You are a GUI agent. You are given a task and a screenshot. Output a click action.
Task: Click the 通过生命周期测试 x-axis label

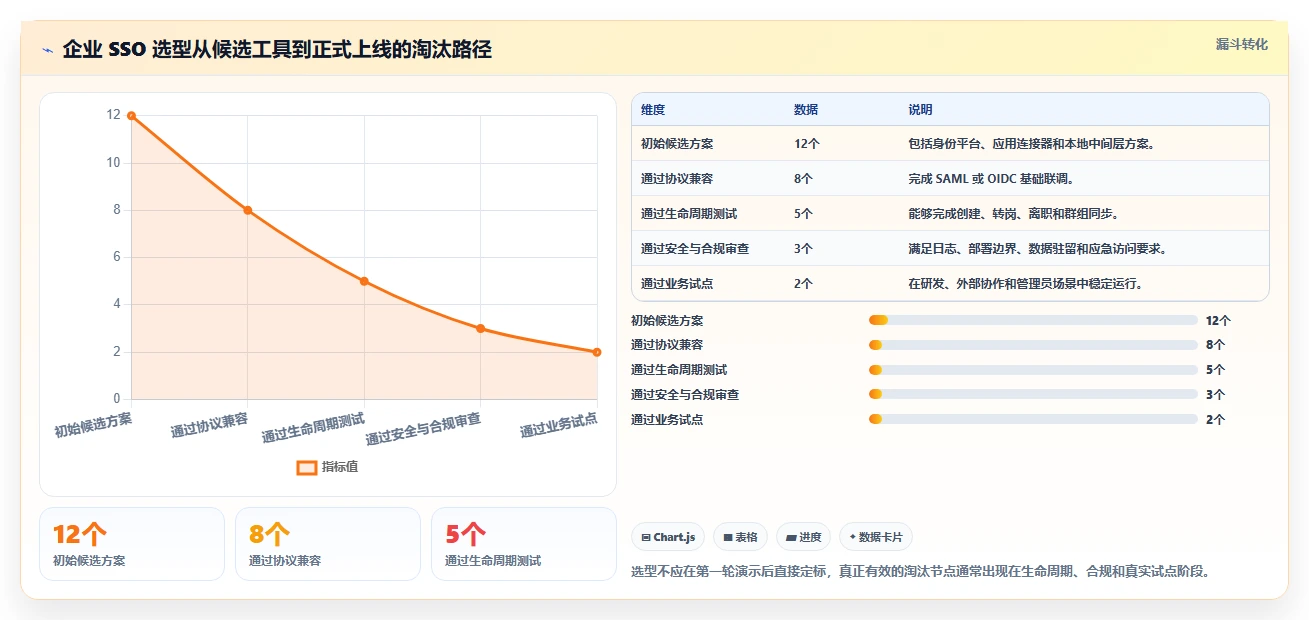tap(313, 428)
